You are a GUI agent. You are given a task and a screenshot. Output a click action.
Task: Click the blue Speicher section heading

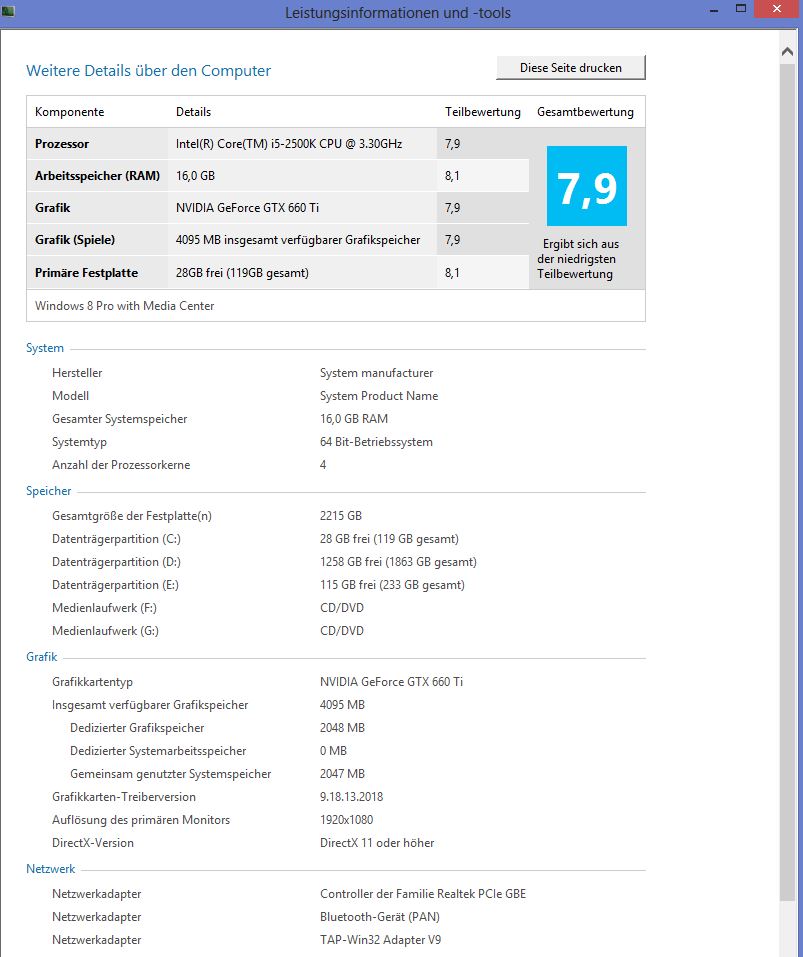coord(48,491)
